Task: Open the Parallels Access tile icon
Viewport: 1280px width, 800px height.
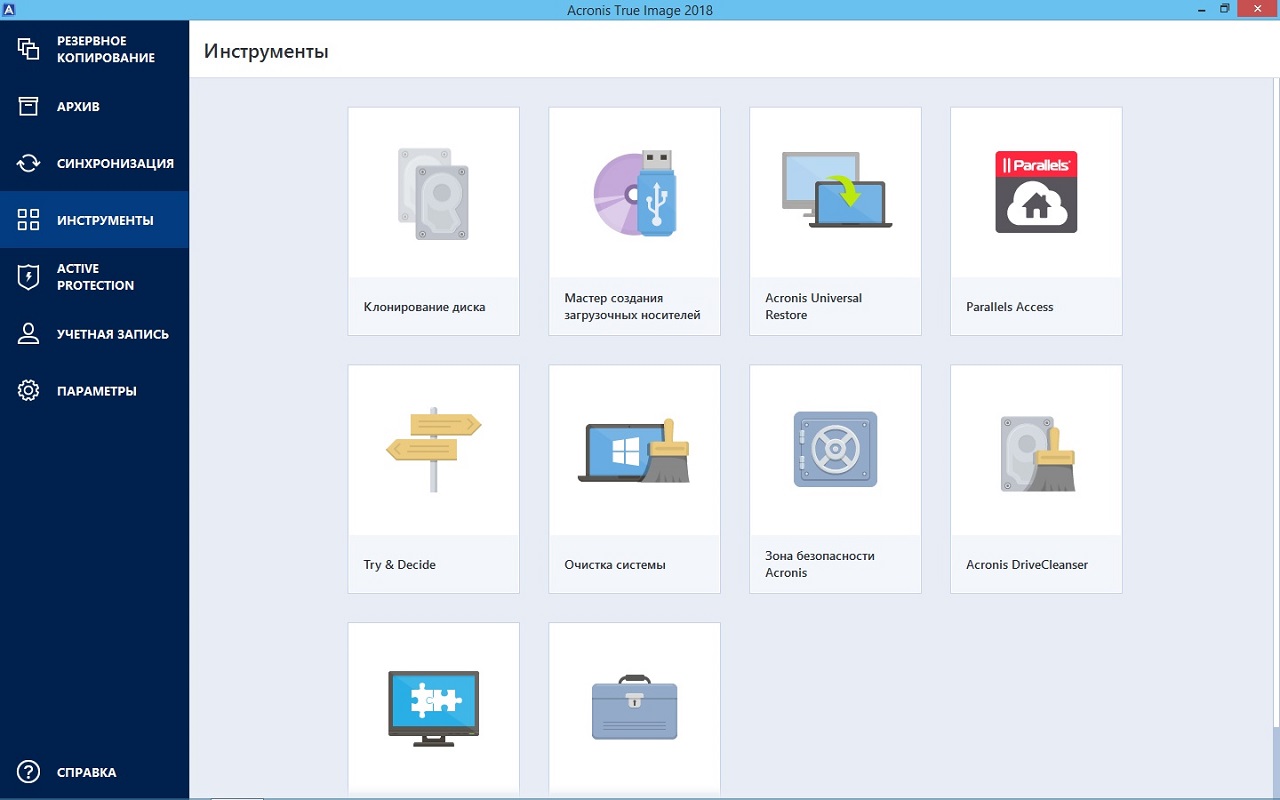Action: pyautogui.click(x=1036, y=192)
